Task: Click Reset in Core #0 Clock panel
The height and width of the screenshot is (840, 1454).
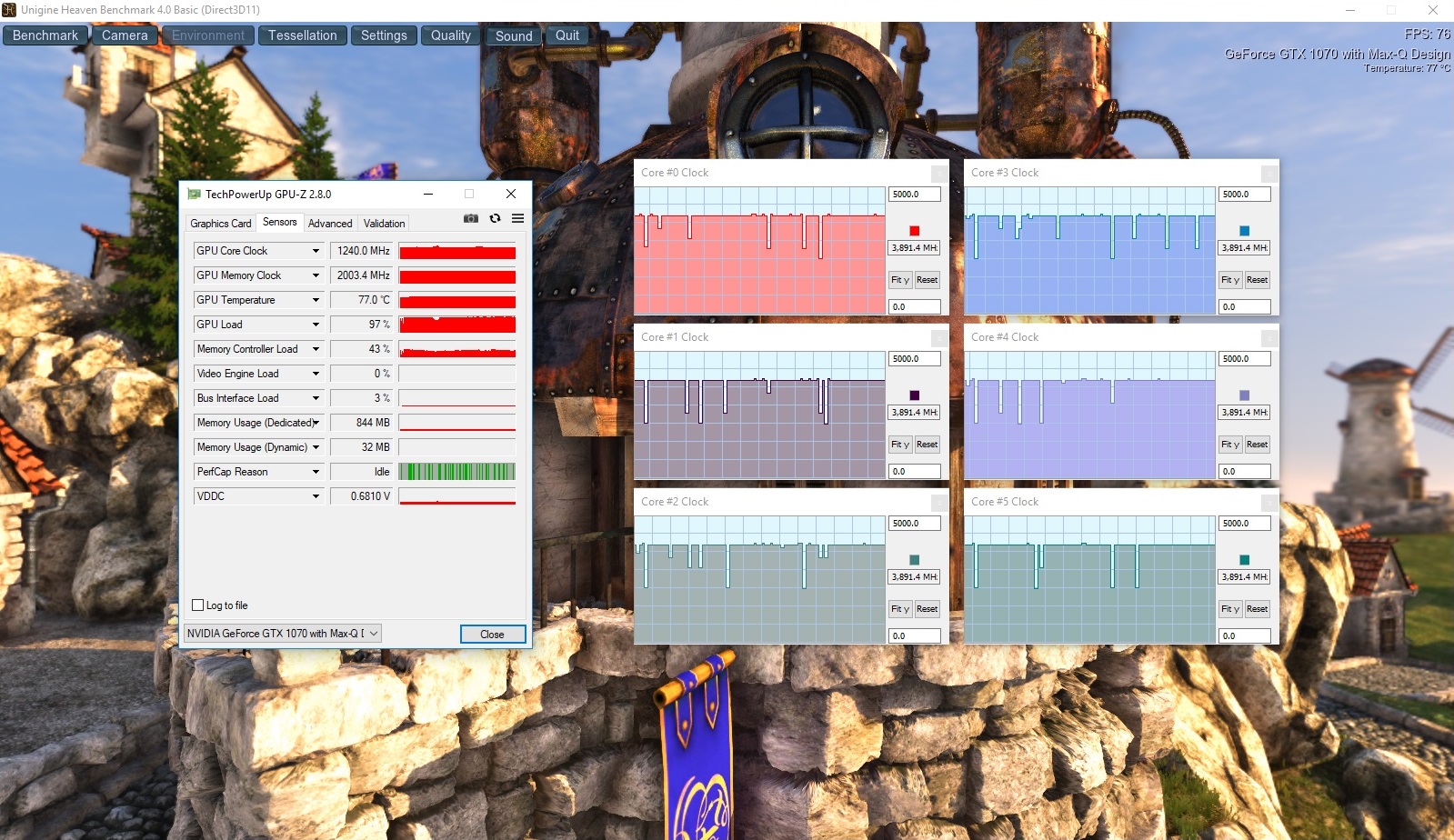Action: (x=927, y=280)
